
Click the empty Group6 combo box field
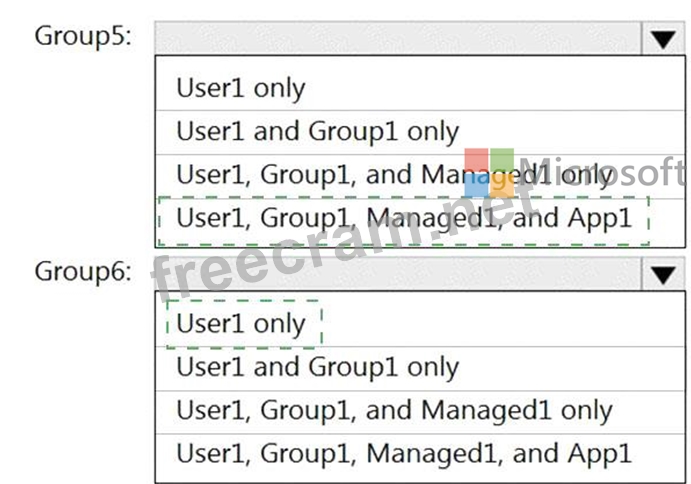397,274
